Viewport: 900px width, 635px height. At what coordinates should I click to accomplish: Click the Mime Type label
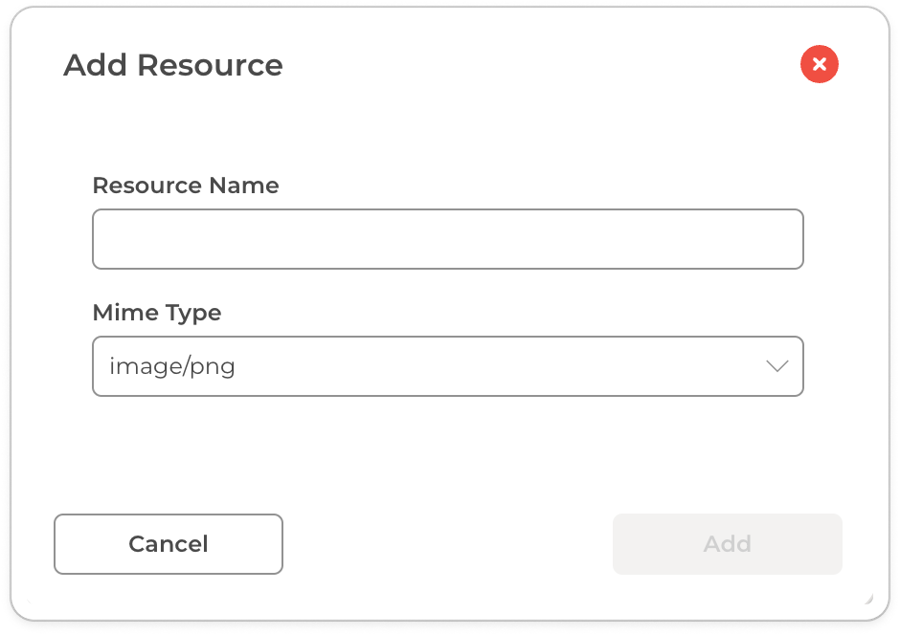click(157, 313)
